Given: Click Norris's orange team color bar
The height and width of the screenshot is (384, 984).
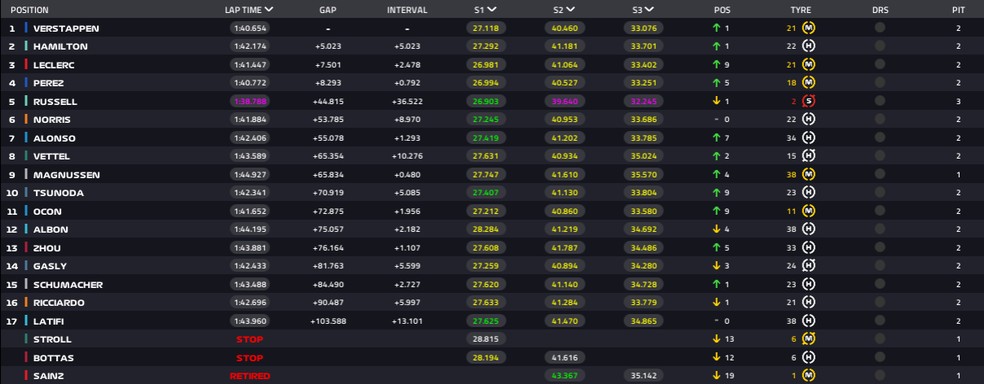Looking at the screenshot, I should 26,120.
